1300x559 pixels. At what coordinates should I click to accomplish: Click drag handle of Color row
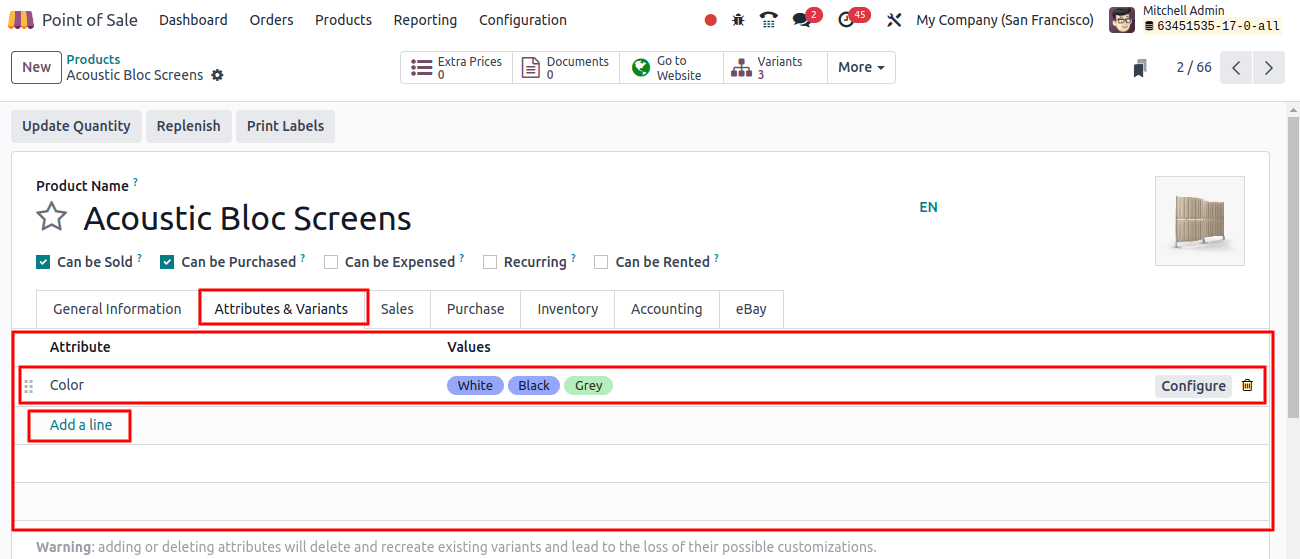click(x=28, y=386)
